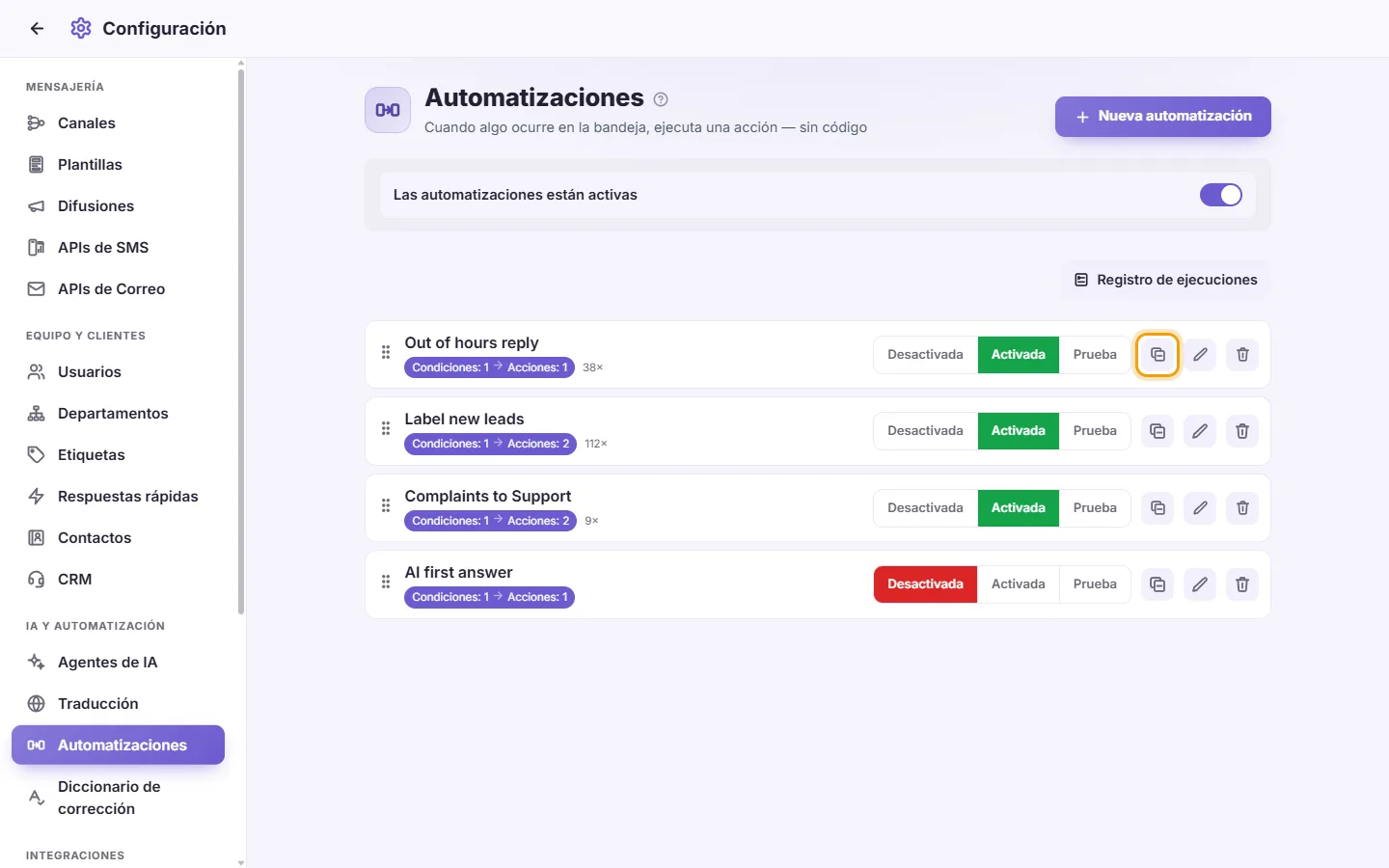Screen dimensions: 1389x868
Task: Set Complaints to Support to Prueba
Action: [1095, 508]
